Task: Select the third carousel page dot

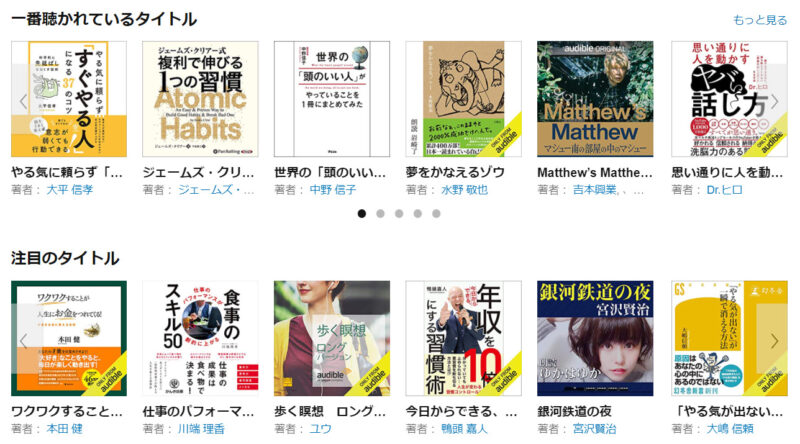Action: coord(399,213)
